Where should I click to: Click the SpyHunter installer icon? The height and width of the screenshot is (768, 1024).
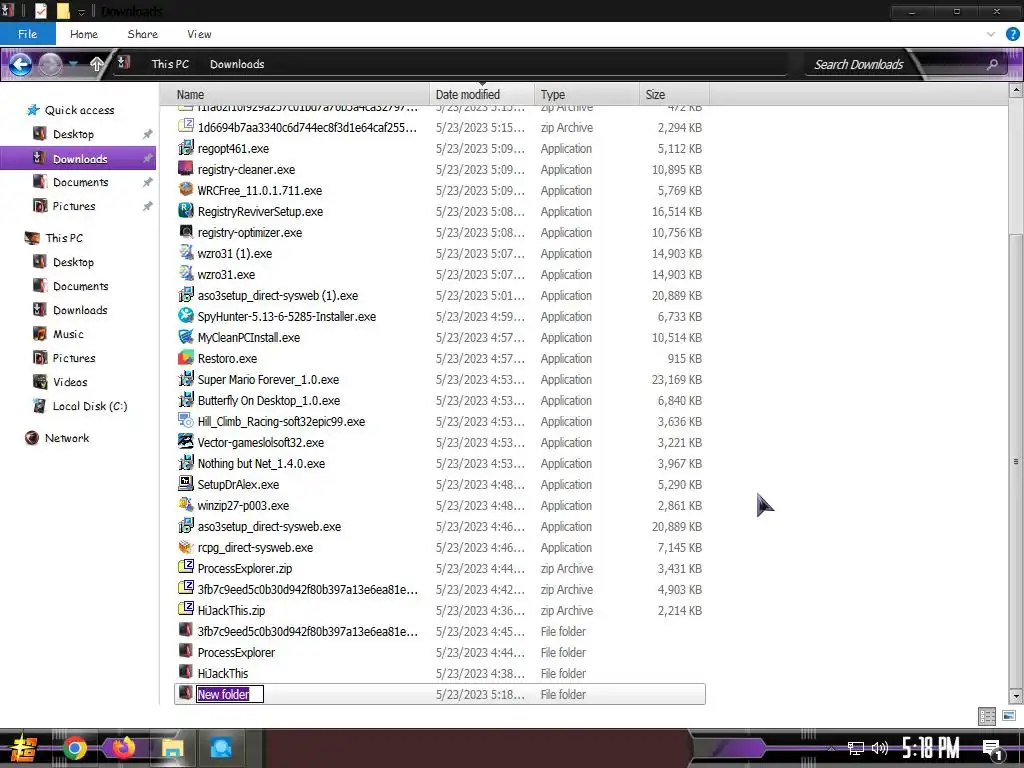click(186, 316)
